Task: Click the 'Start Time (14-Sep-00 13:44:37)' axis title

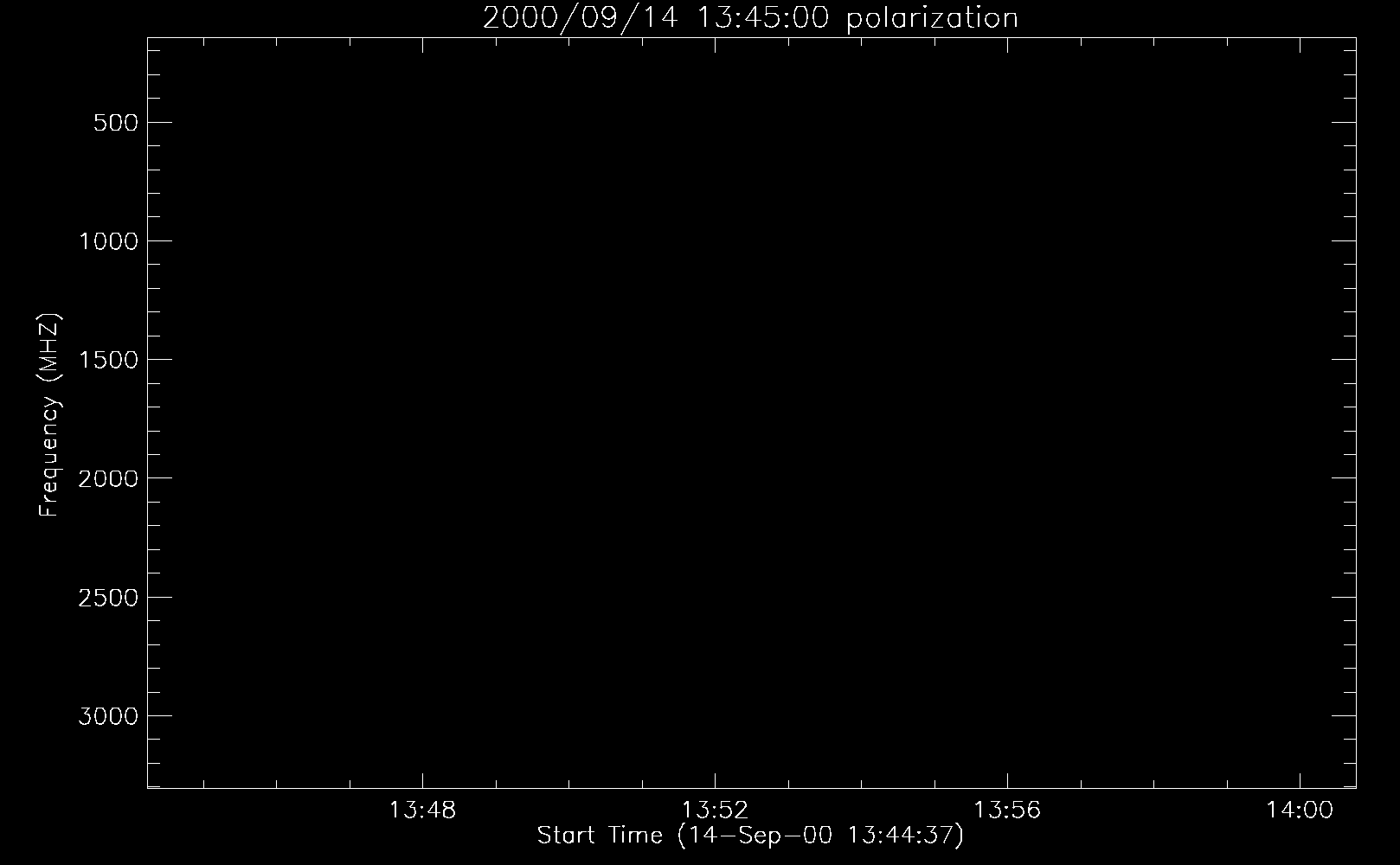Action: pyautogui.click(x=750, y=836)
